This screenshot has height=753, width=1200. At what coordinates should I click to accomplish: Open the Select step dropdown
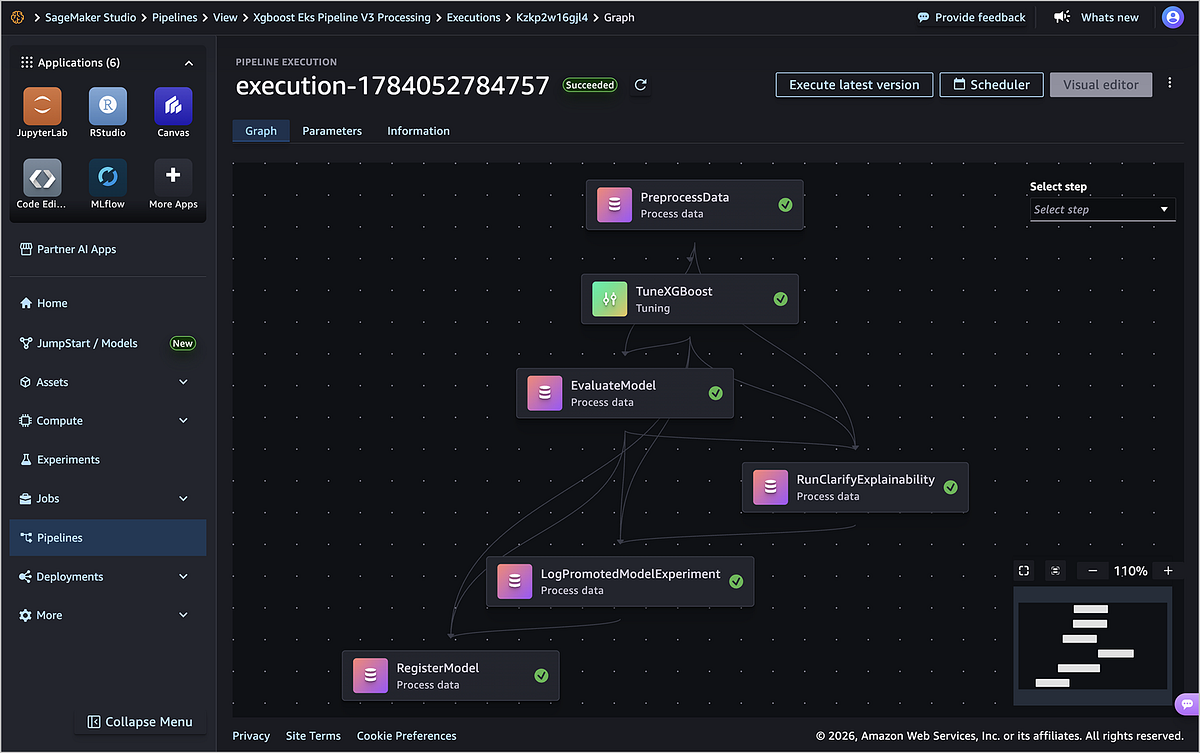[1102, 209]
